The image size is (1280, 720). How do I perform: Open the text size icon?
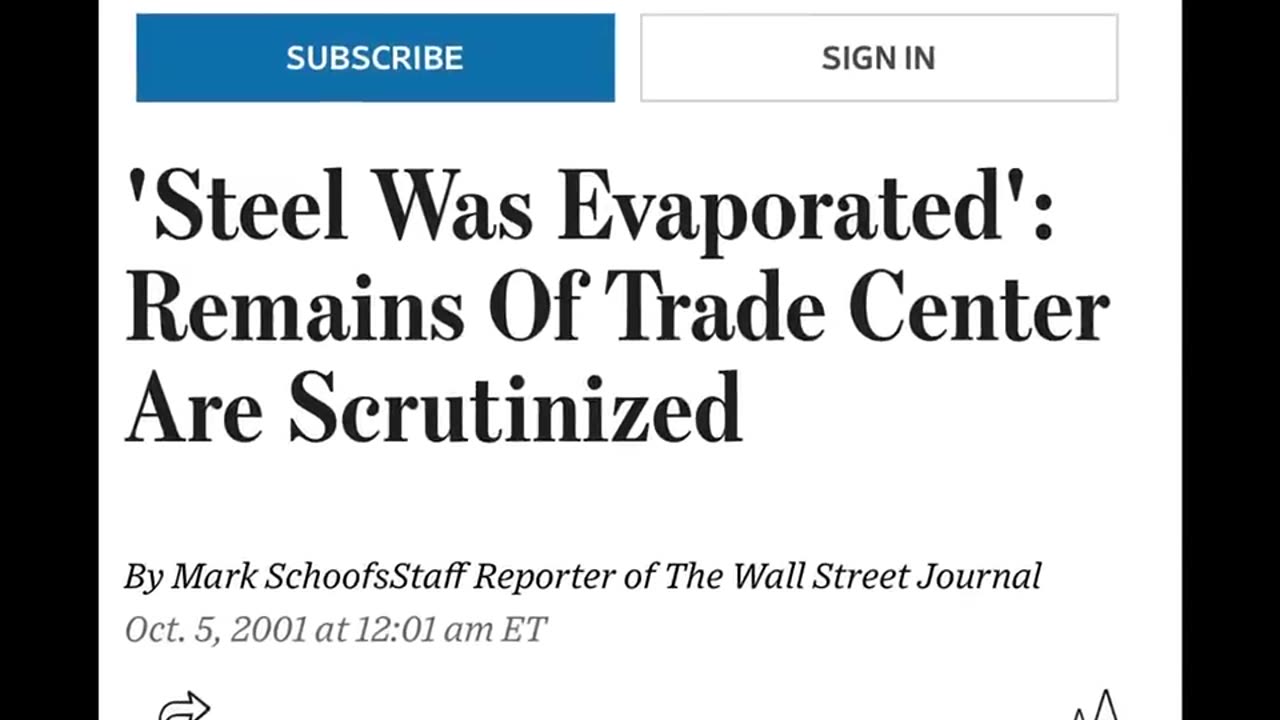(x=1095, y=708)
